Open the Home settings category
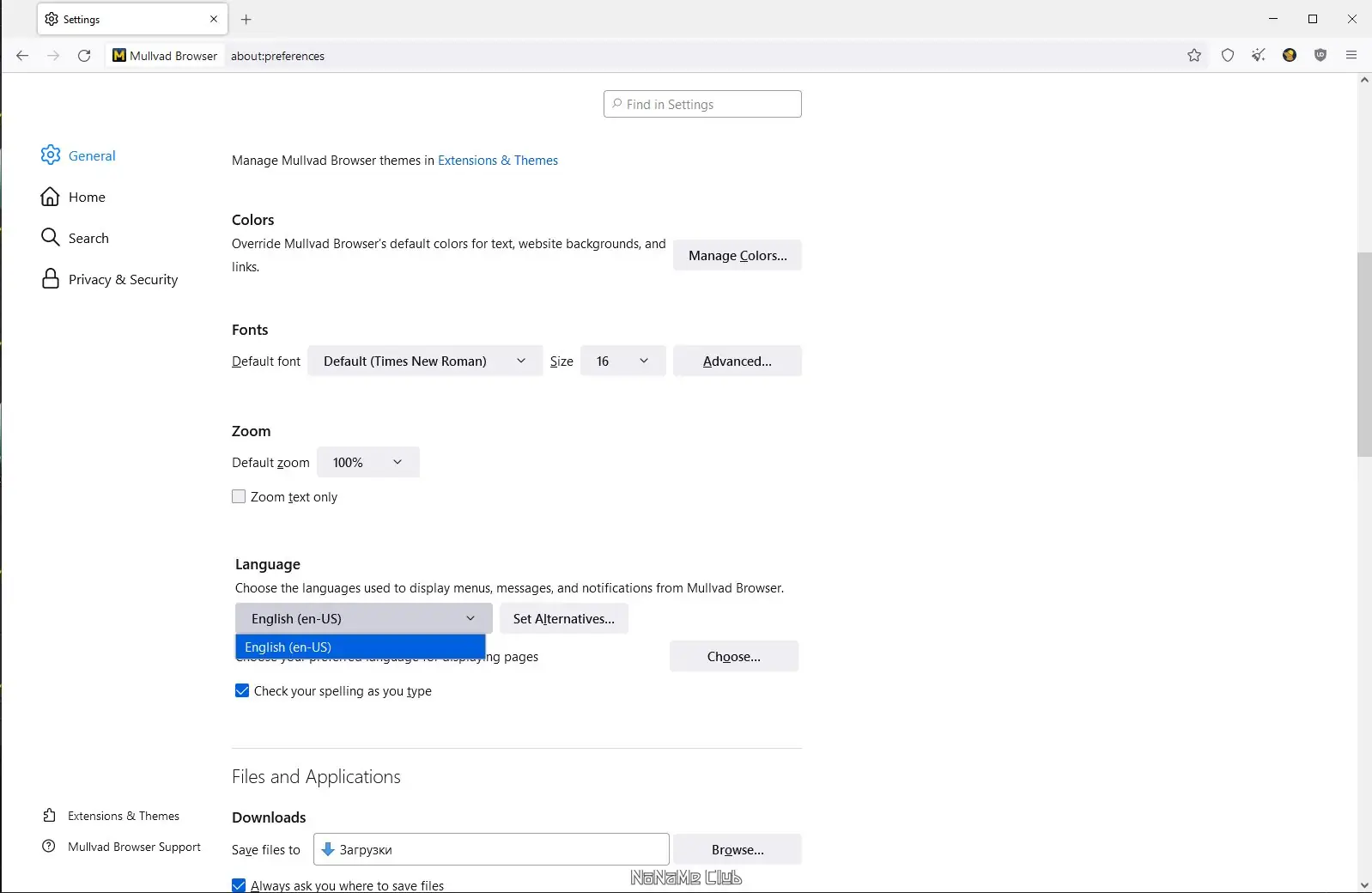Screen dimensions: 1372x893 coord(73,197)
